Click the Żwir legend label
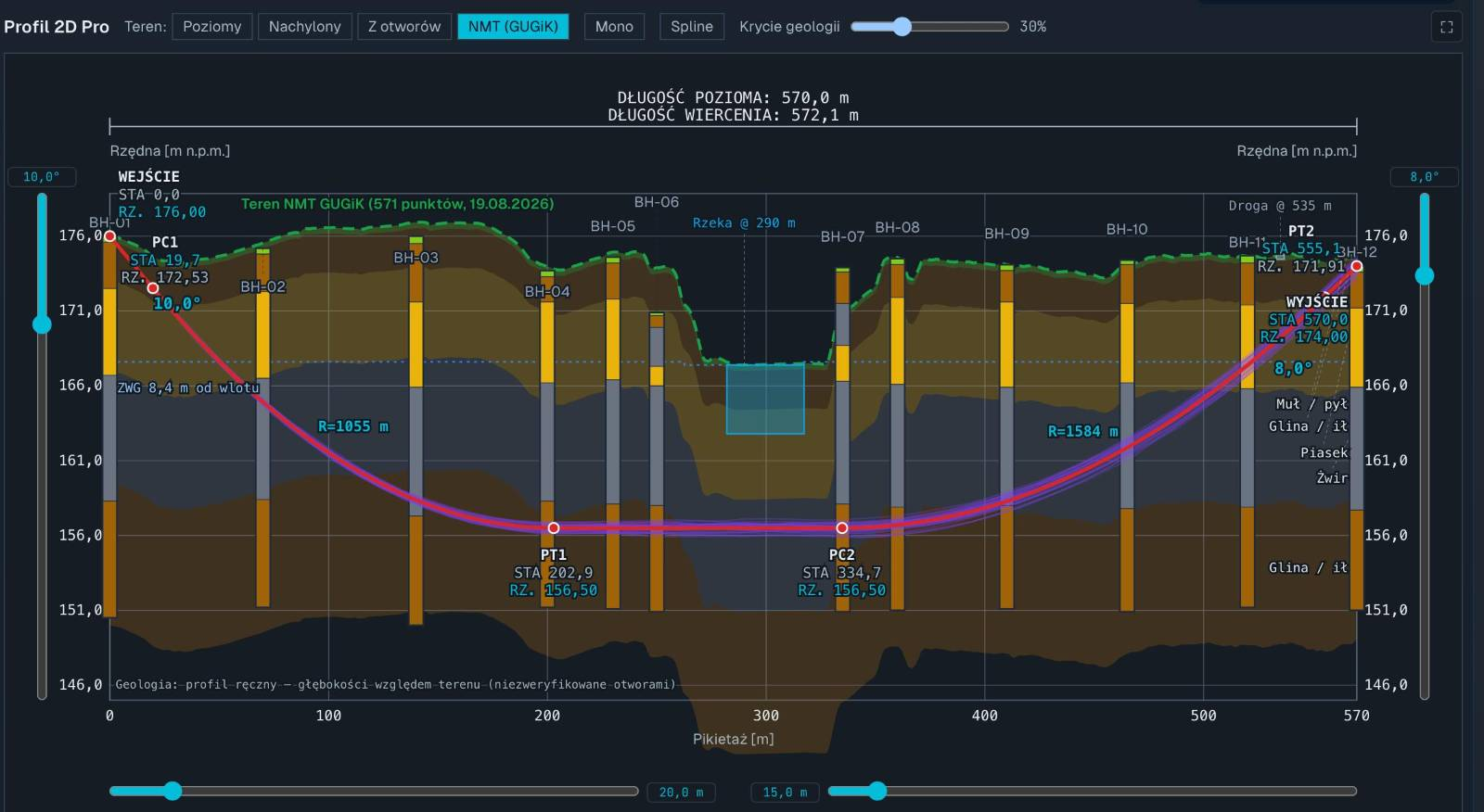The height and width of the screenshot is (812, 1484). pyautogui.click(x=1332, y=477)
